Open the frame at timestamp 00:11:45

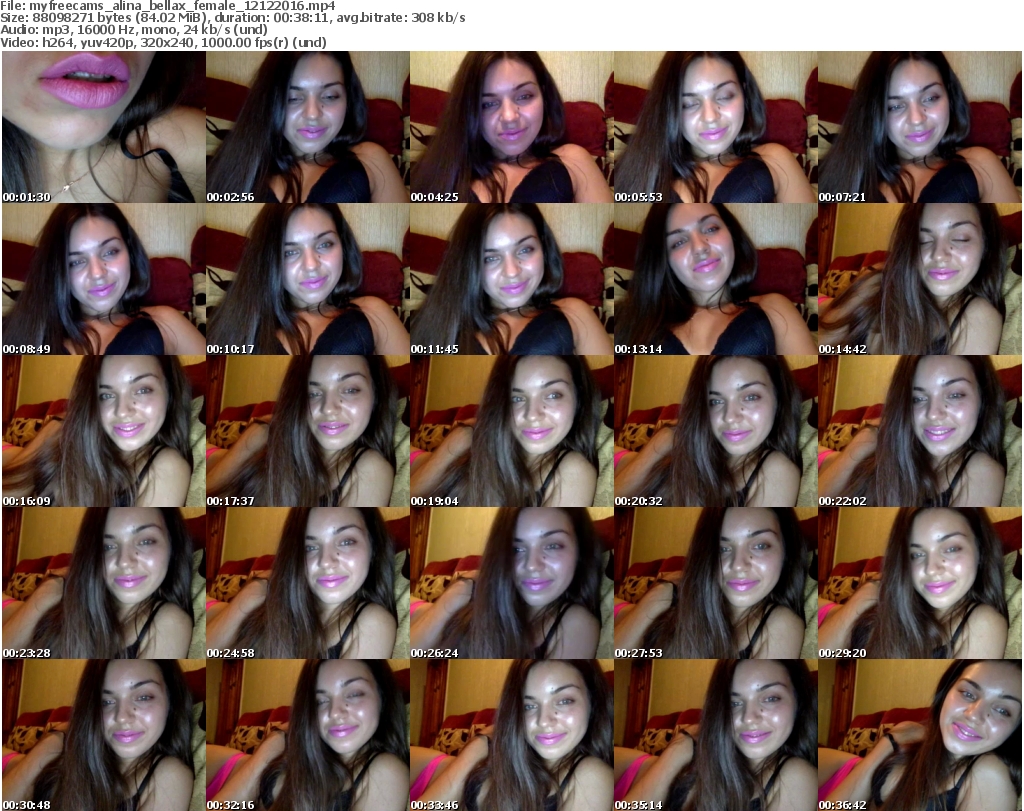[511, 279]
